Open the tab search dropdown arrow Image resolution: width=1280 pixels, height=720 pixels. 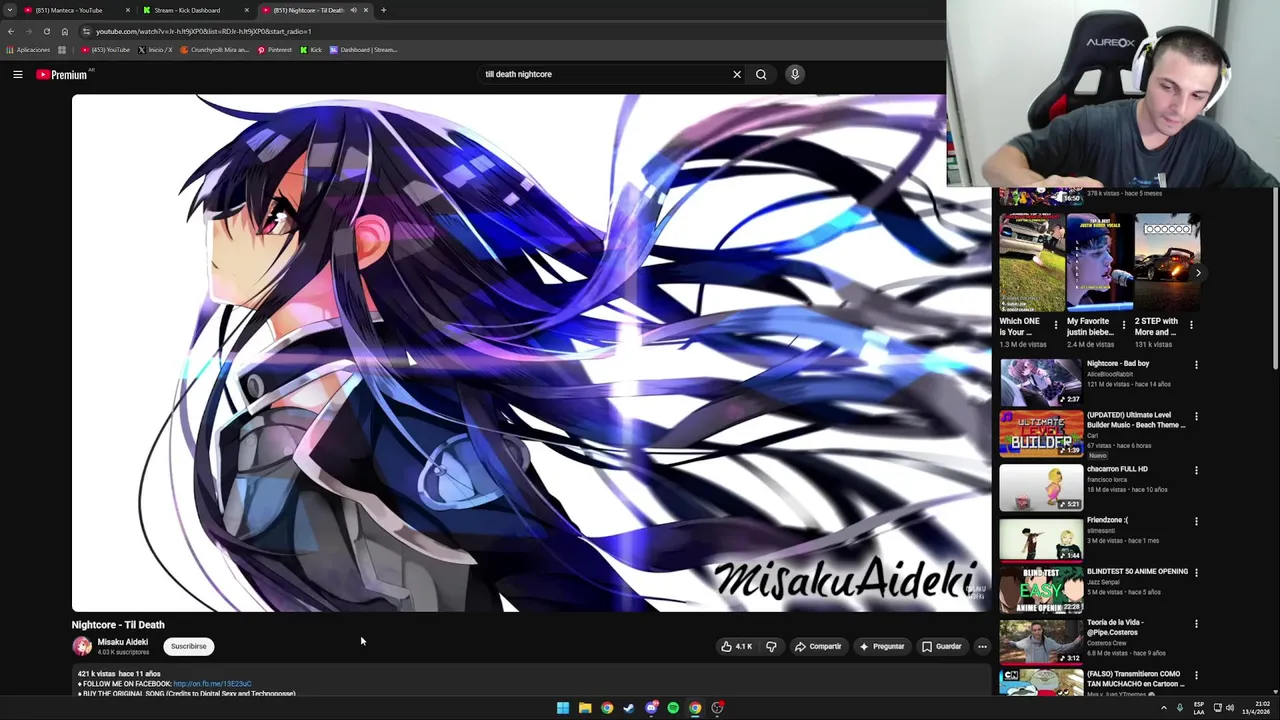pos(10,10)
